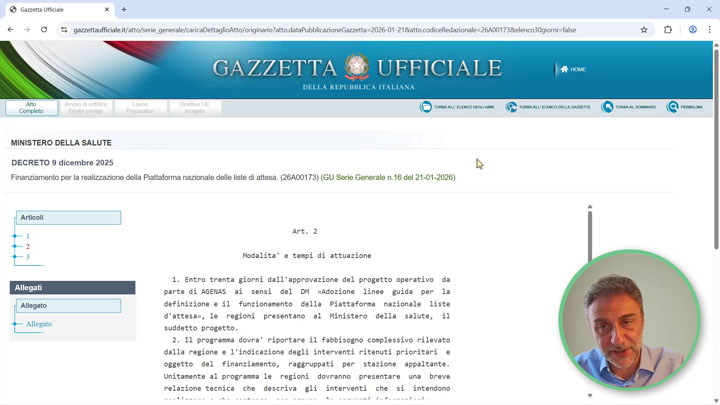Open GU Serie Generale n.16 link
The image size is (720, 405).
388,177
